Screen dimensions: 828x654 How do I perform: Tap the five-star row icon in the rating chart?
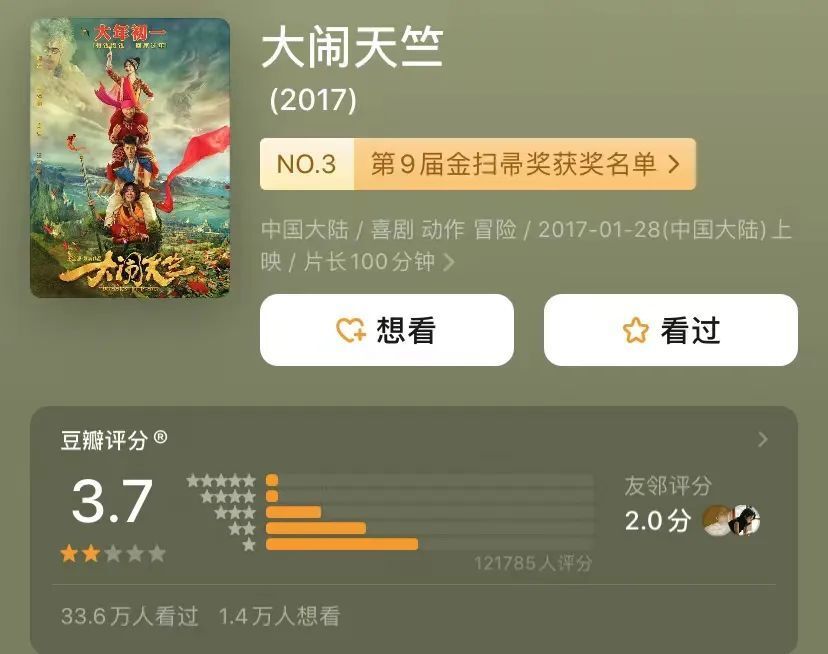(x=221, y=481)
